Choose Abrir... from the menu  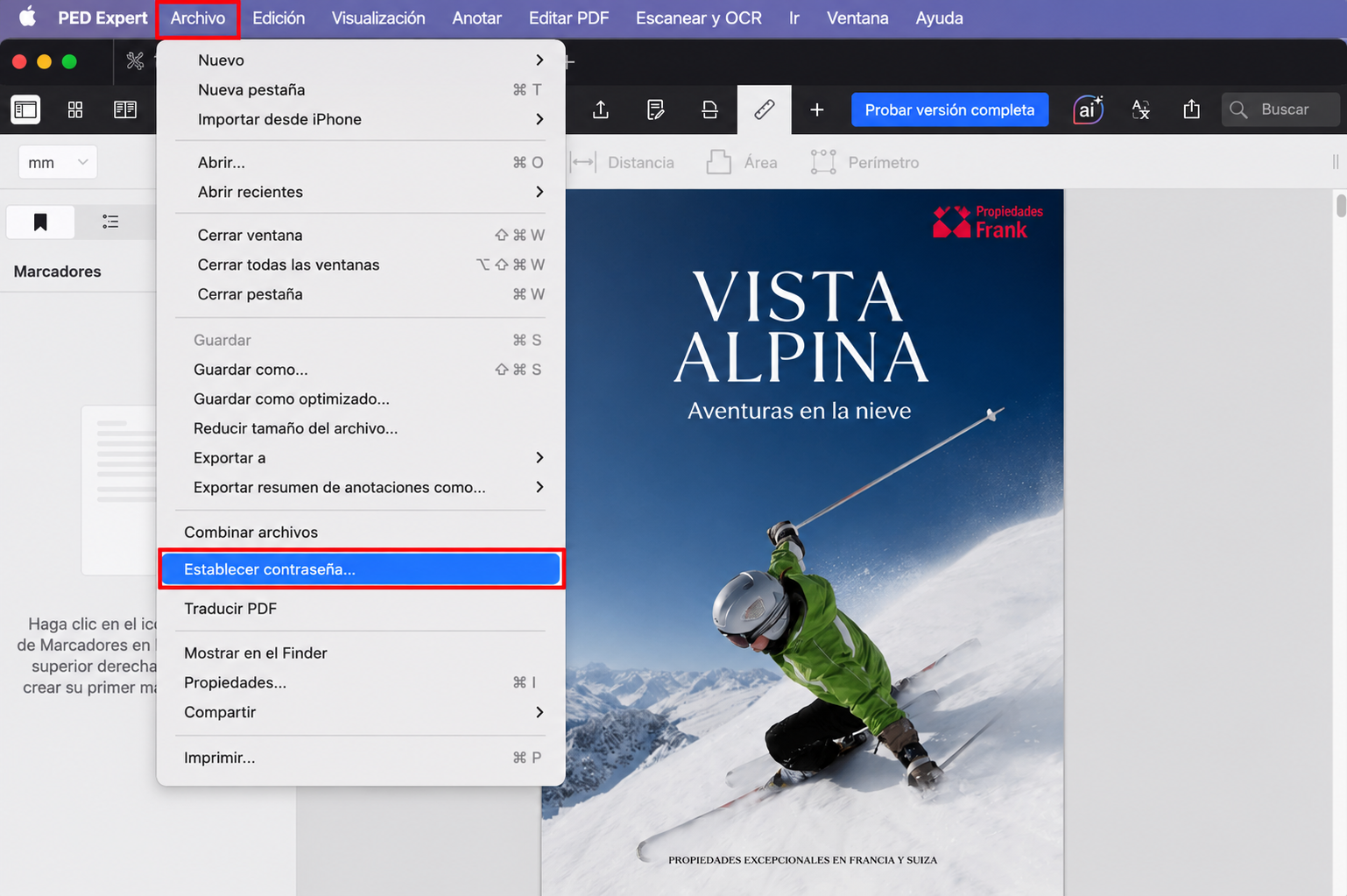pos(360,162)
